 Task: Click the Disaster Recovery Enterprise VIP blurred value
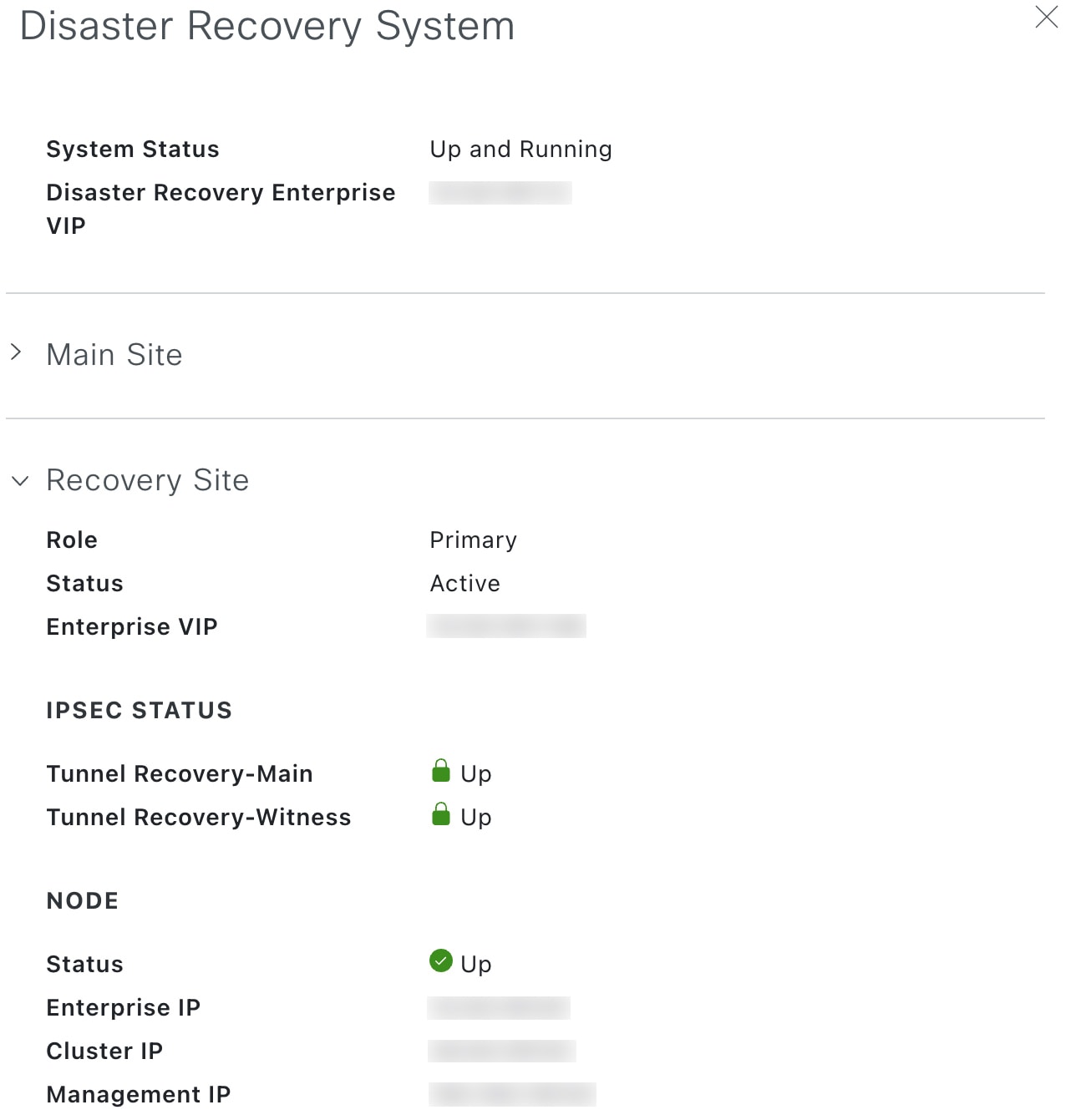[500, 193]
